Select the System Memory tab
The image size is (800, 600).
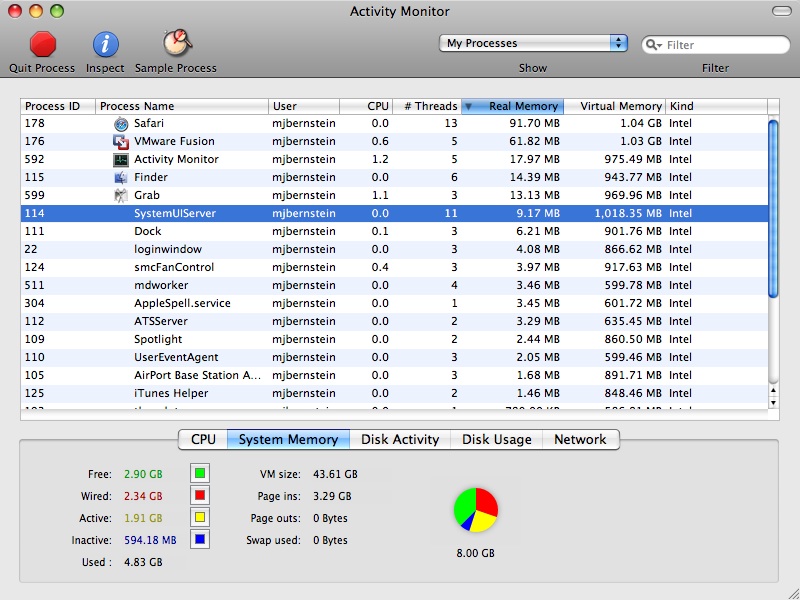(x=288, y=440)
